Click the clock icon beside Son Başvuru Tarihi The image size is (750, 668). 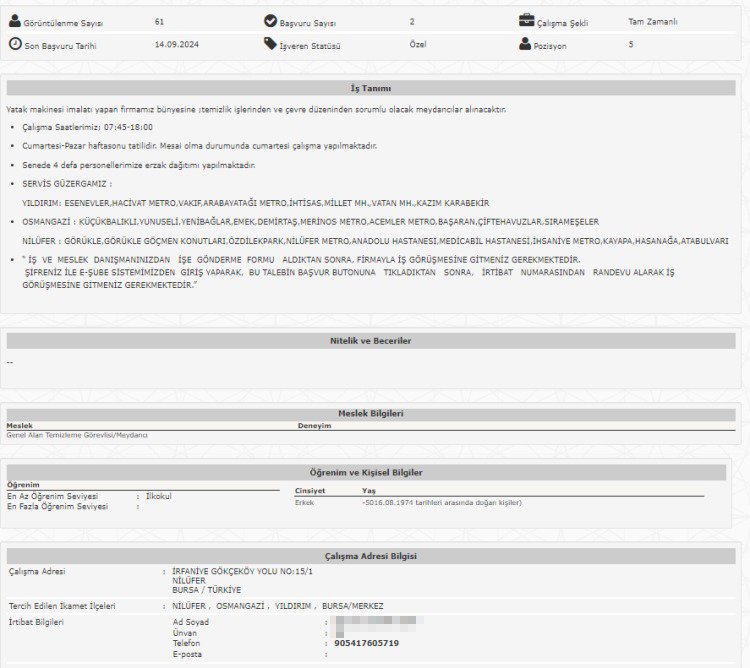(x=14, y=45)
